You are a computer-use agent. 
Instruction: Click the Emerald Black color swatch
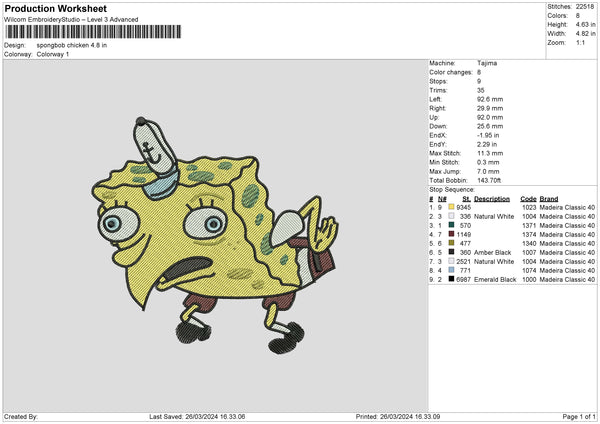(x=451, y=279)
